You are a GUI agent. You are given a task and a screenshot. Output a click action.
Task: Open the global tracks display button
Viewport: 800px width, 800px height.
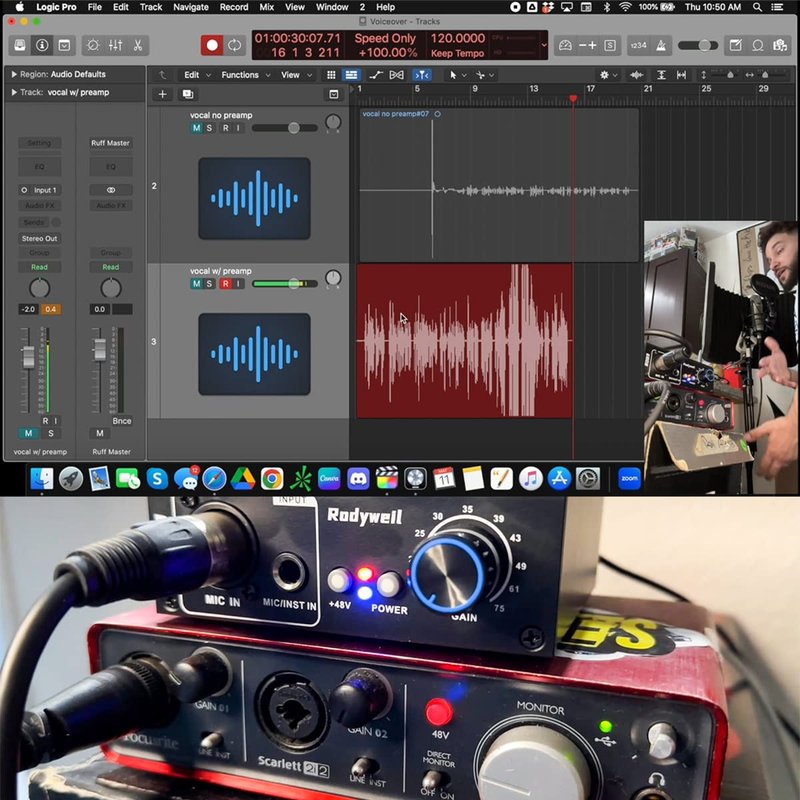coord(333,94)
